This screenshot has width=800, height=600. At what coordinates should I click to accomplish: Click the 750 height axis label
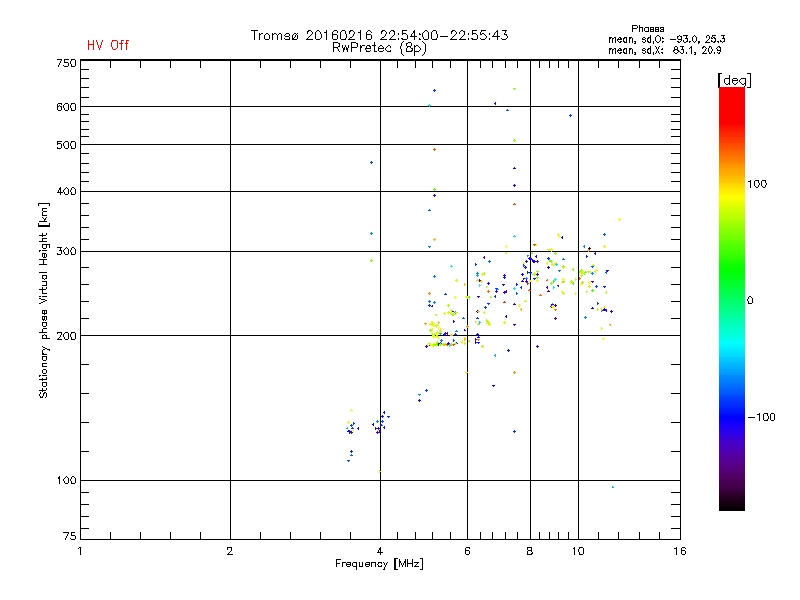tap(66, 63)
